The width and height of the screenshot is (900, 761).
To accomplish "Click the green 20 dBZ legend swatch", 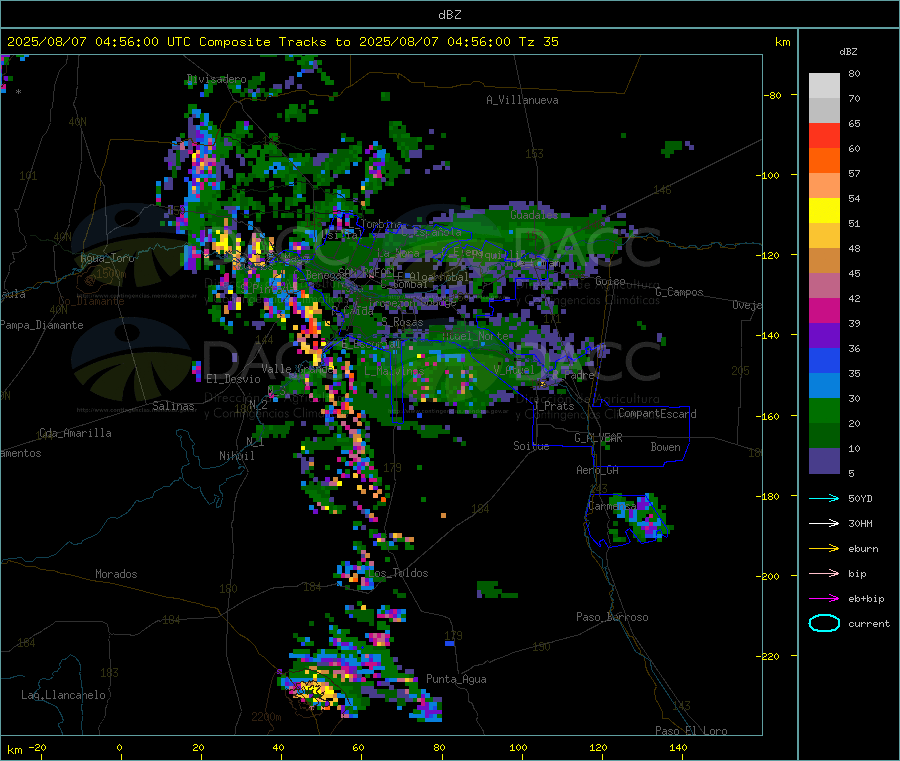I will pos(824,410).
